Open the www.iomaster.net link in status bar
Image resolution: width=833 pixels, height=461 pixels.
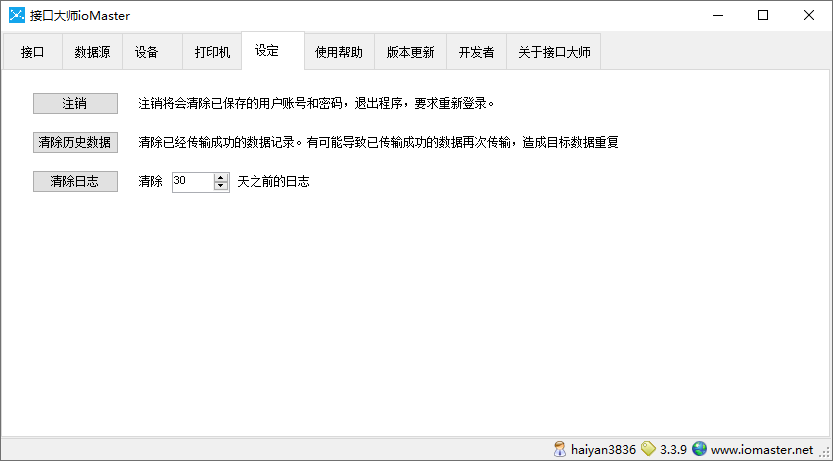coord(761,450)
